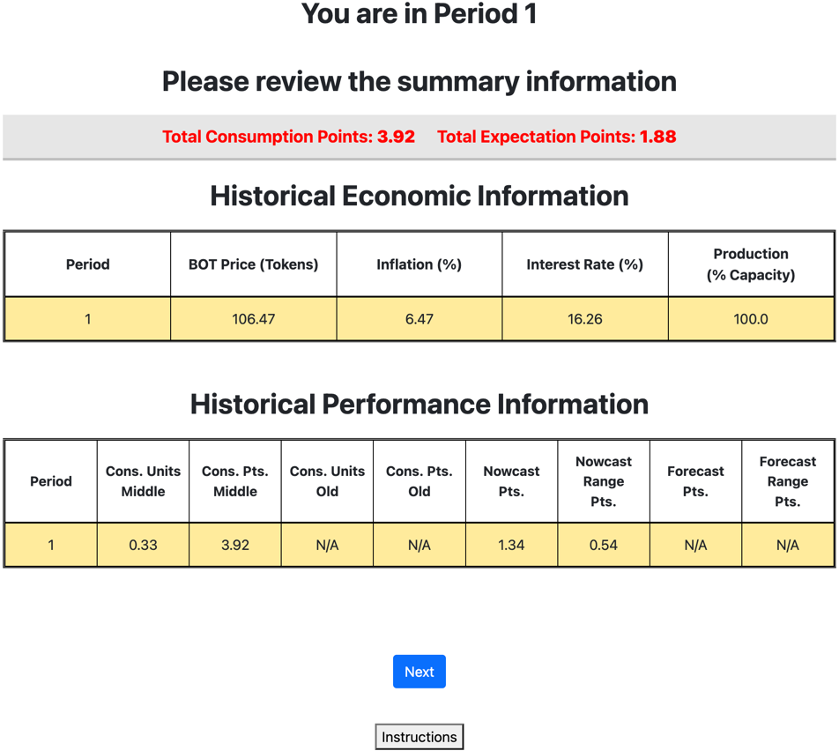Click the blue Next button
840x752 pixels.
click(x=419, y=672)
